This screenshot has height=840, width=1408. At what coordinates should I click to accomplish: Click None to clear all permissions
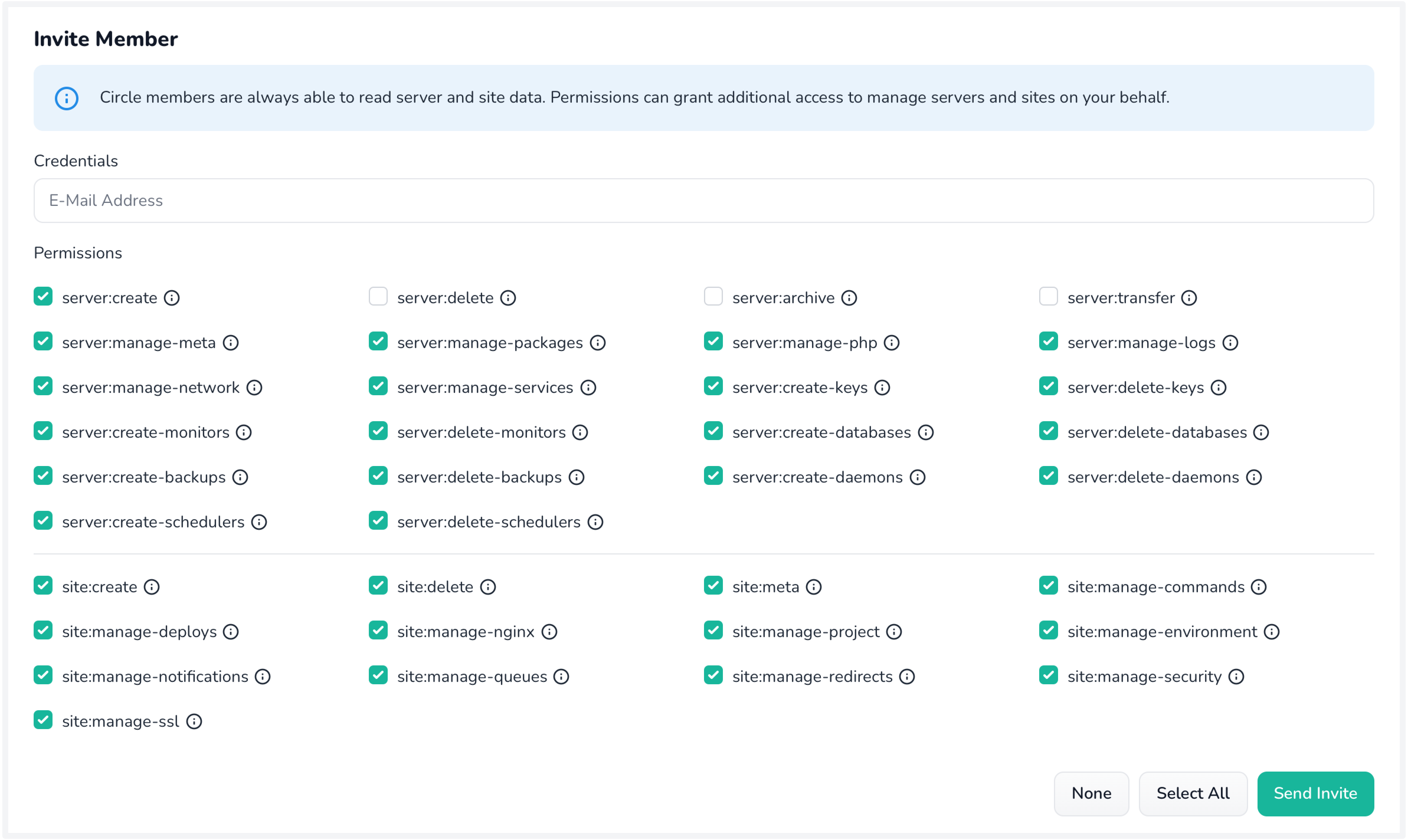[1091, 794]
